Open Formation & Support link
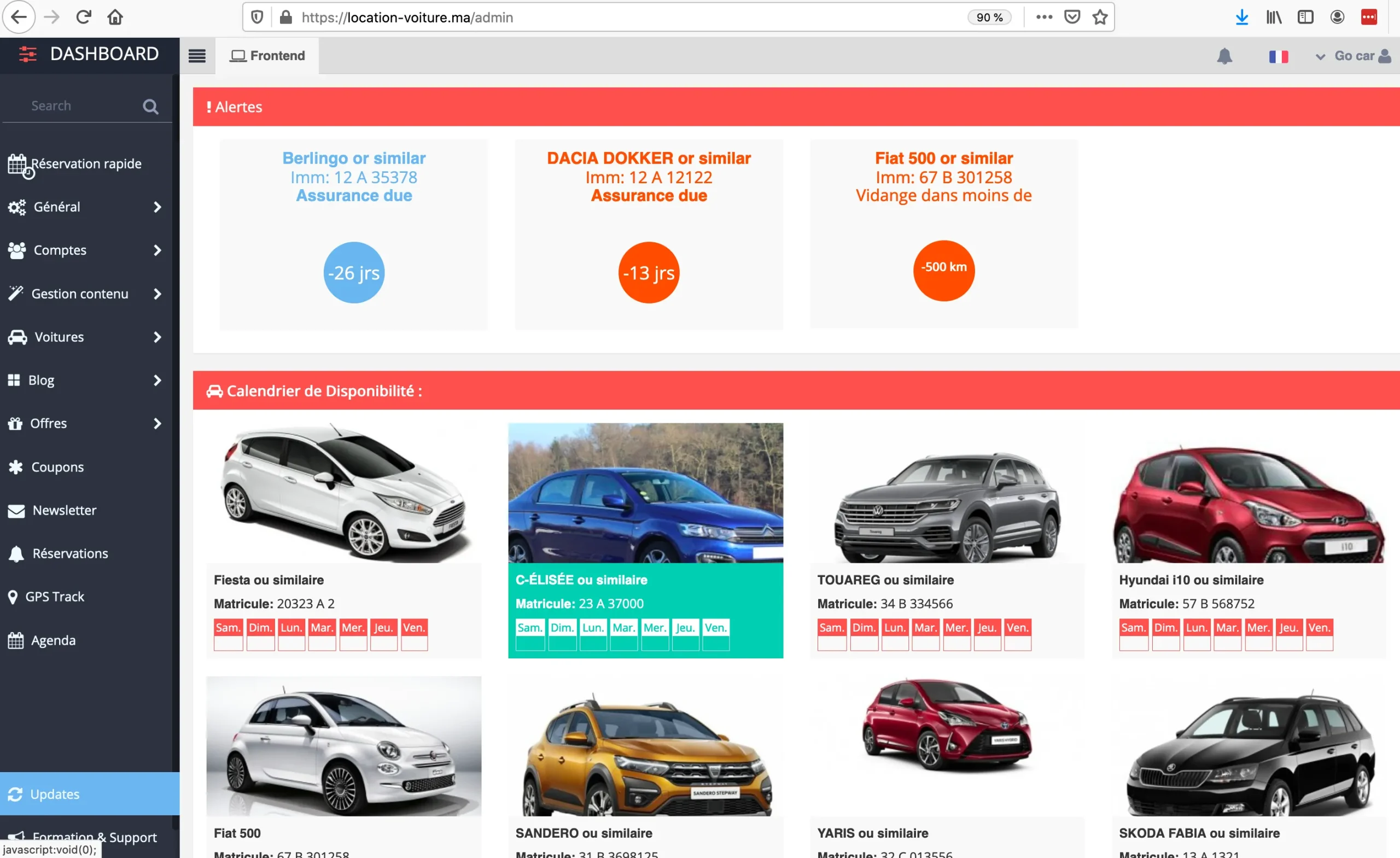This screenshot has height=858, width=1400. [94, 837]
